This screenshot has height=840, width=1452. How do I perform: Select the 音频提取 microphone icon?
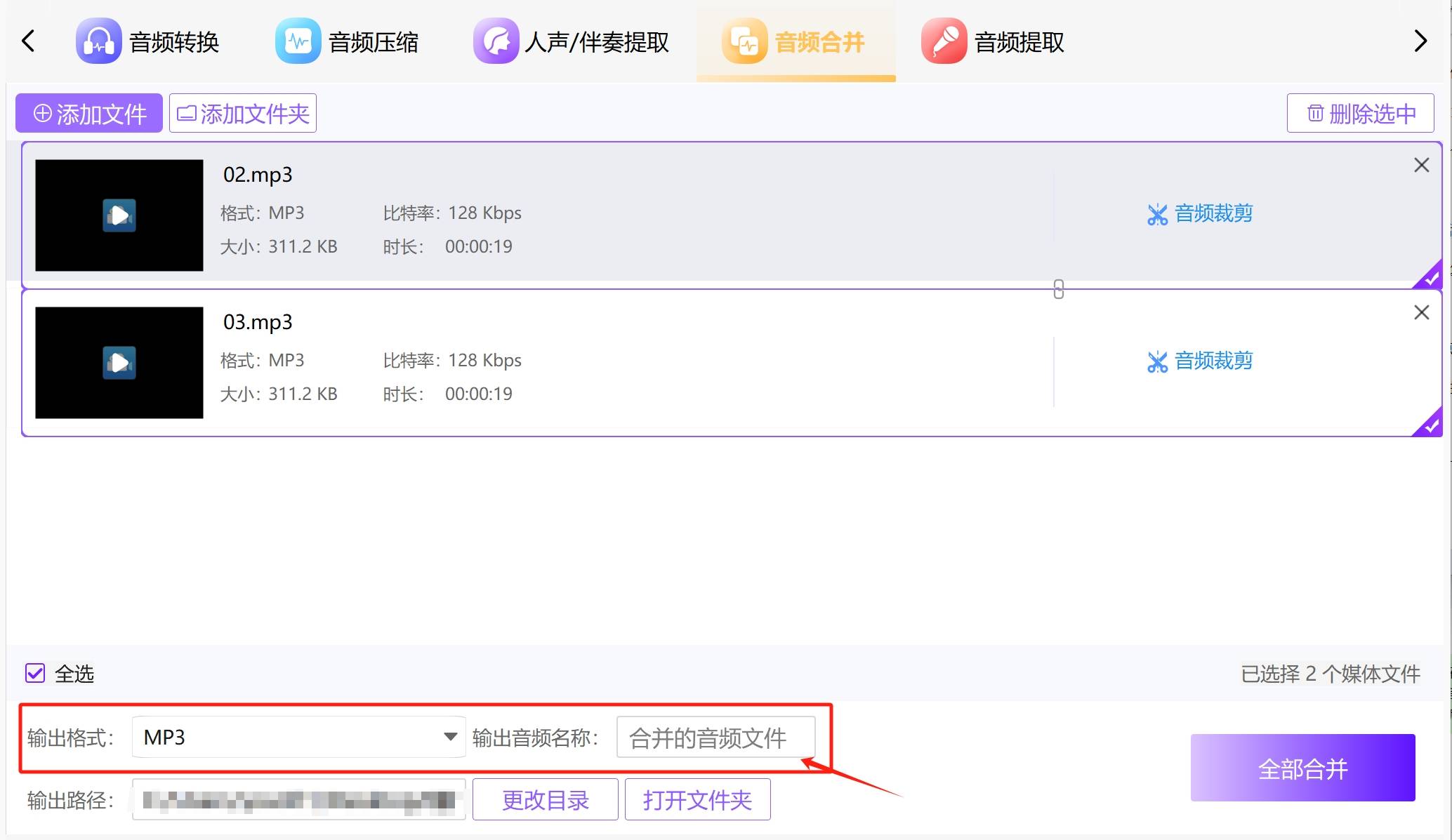coord(944,41)
